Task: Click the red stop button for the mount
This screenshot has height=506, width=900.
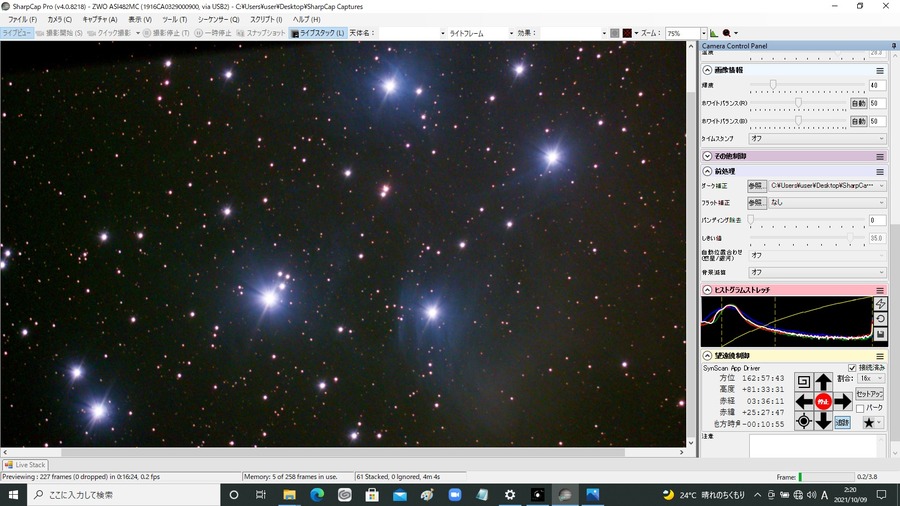Action: (x=823, y=402)
